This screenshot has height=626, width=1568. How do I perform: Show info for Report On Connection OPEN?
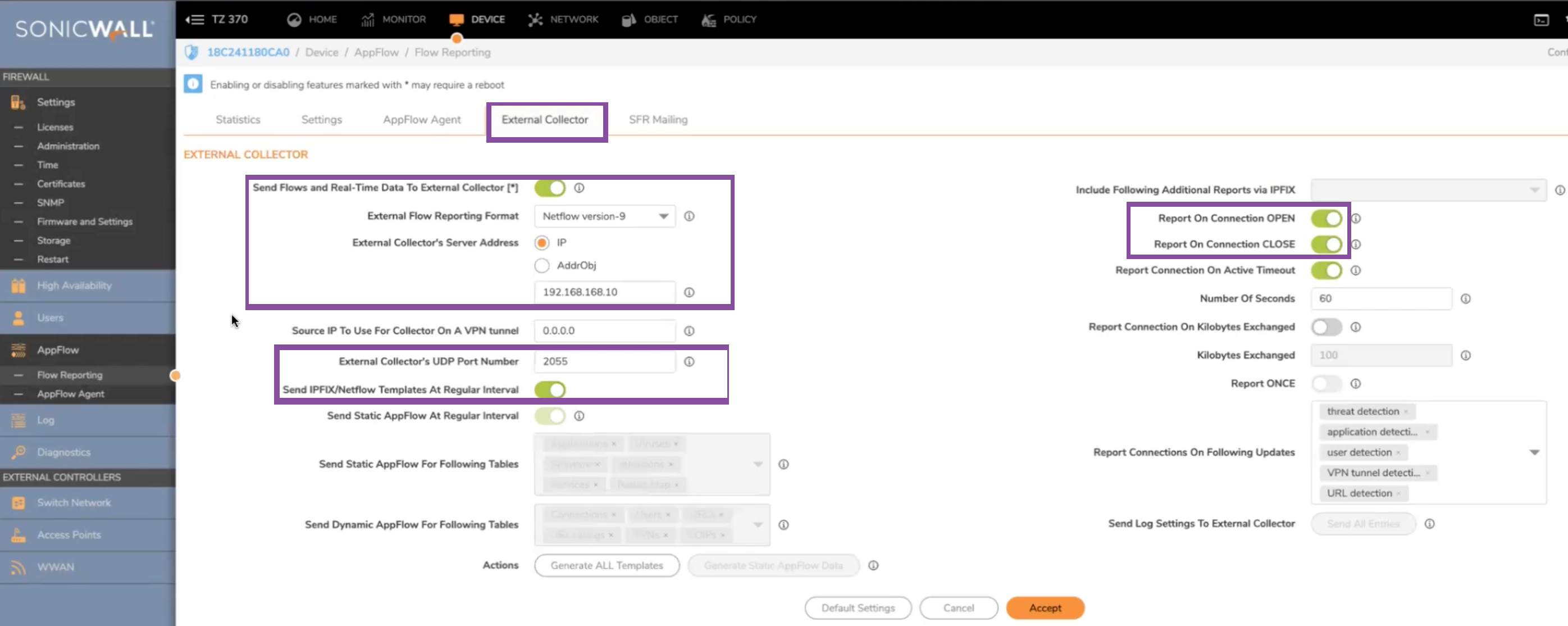[1356, 219]
